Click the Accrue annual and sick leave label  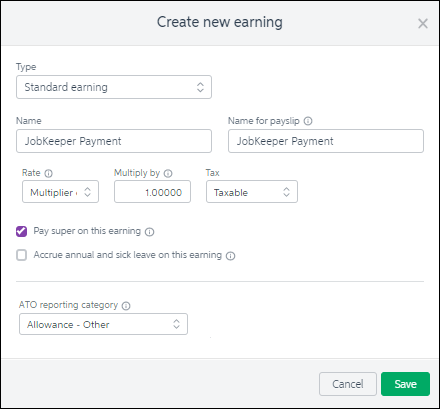[x=127, y=255]
